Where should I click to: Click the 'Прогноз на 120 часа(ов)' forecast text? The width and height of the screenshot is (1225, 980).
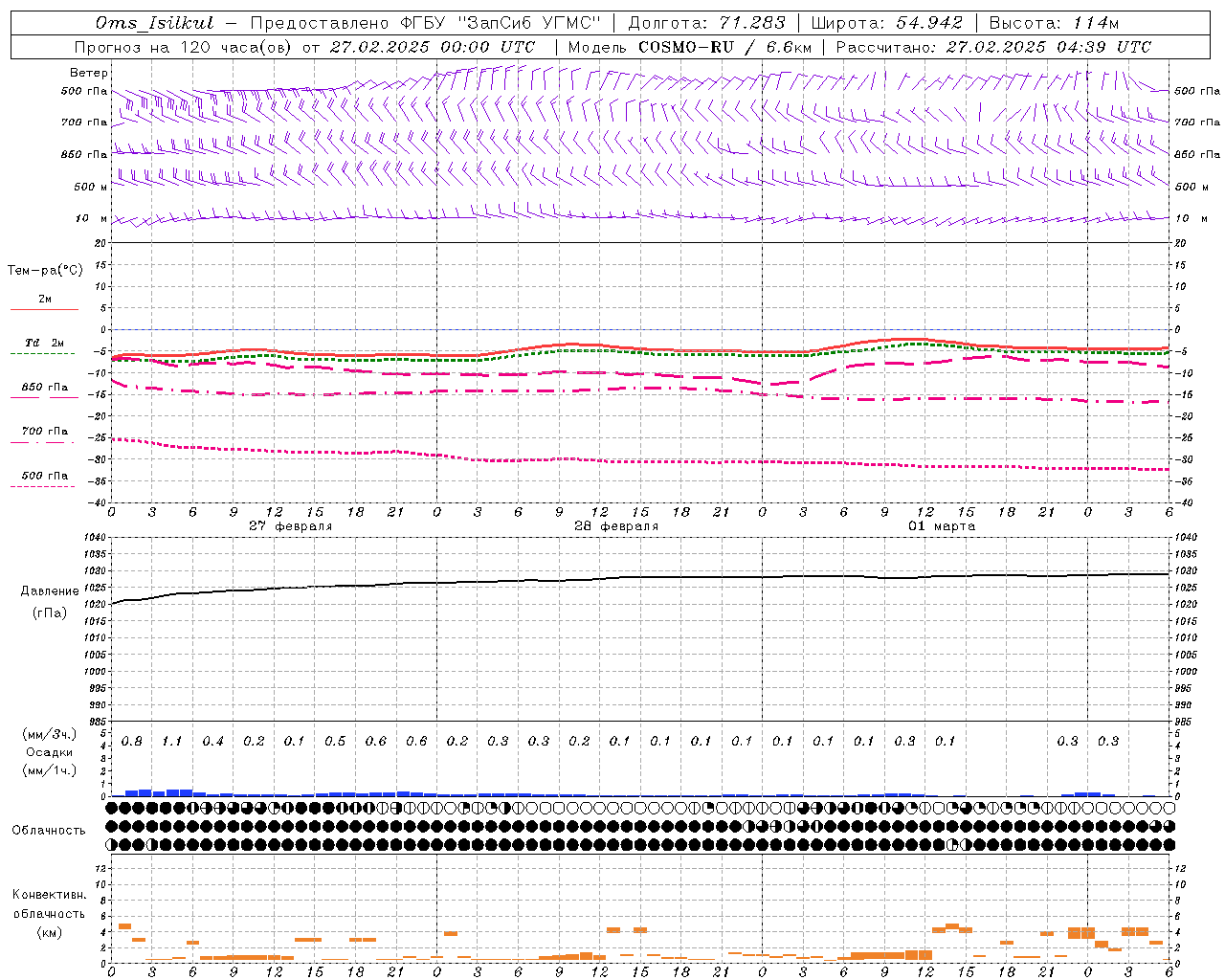[182, 47]
